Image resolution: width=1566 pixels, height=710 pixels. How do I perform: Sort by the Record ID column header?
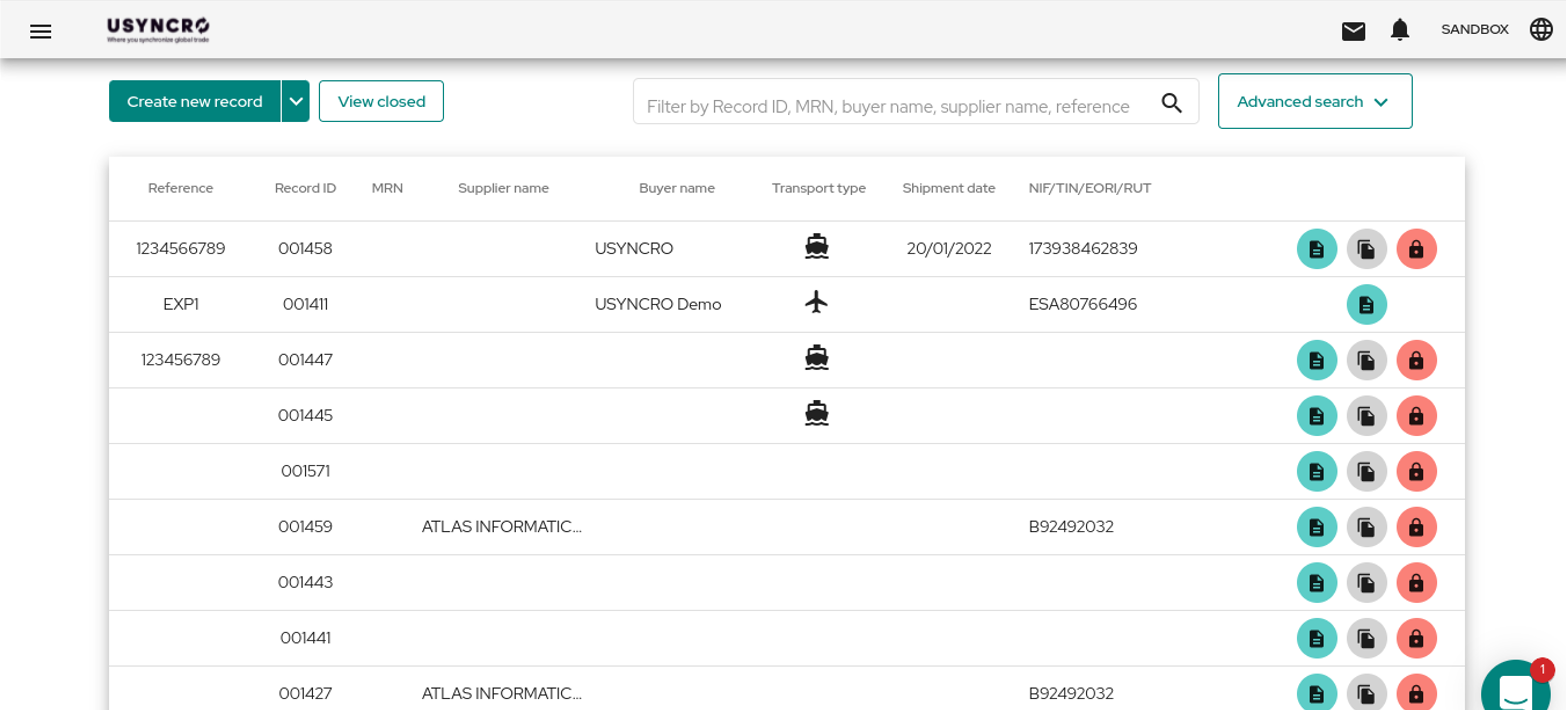(x=305, y=188)
